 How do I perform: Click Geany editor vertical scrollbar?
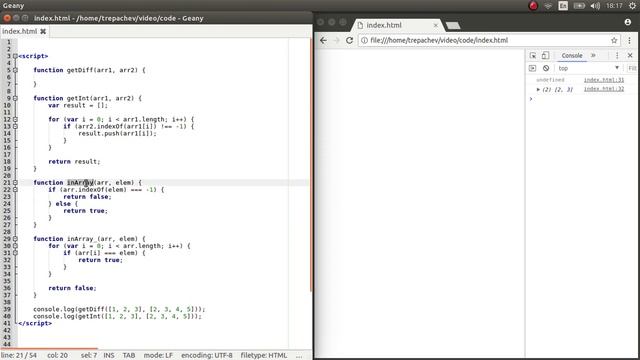[x=311, y=163]
